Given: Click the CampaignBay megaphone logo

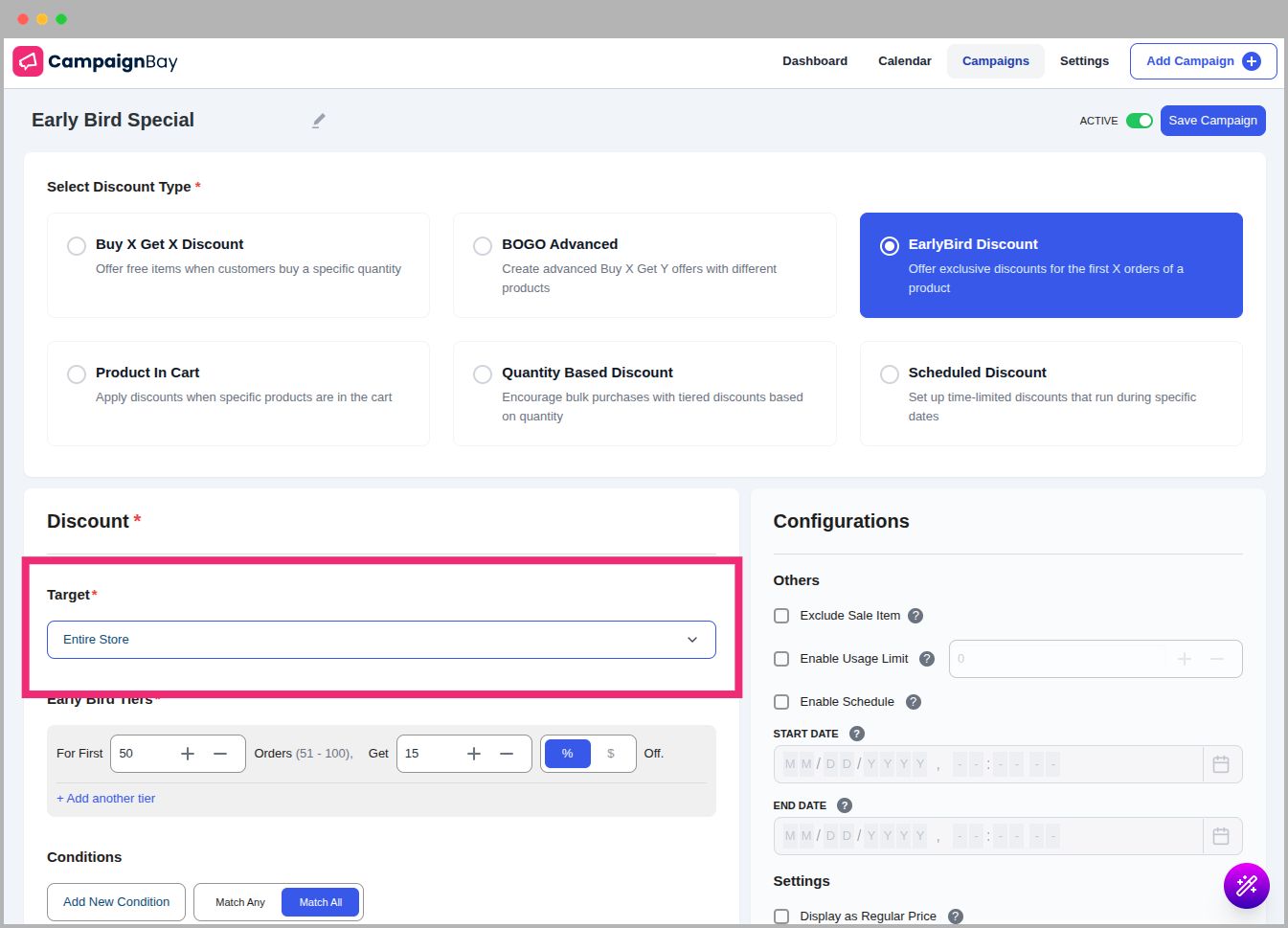Looking at the screenshot, I should click(28, 61).
